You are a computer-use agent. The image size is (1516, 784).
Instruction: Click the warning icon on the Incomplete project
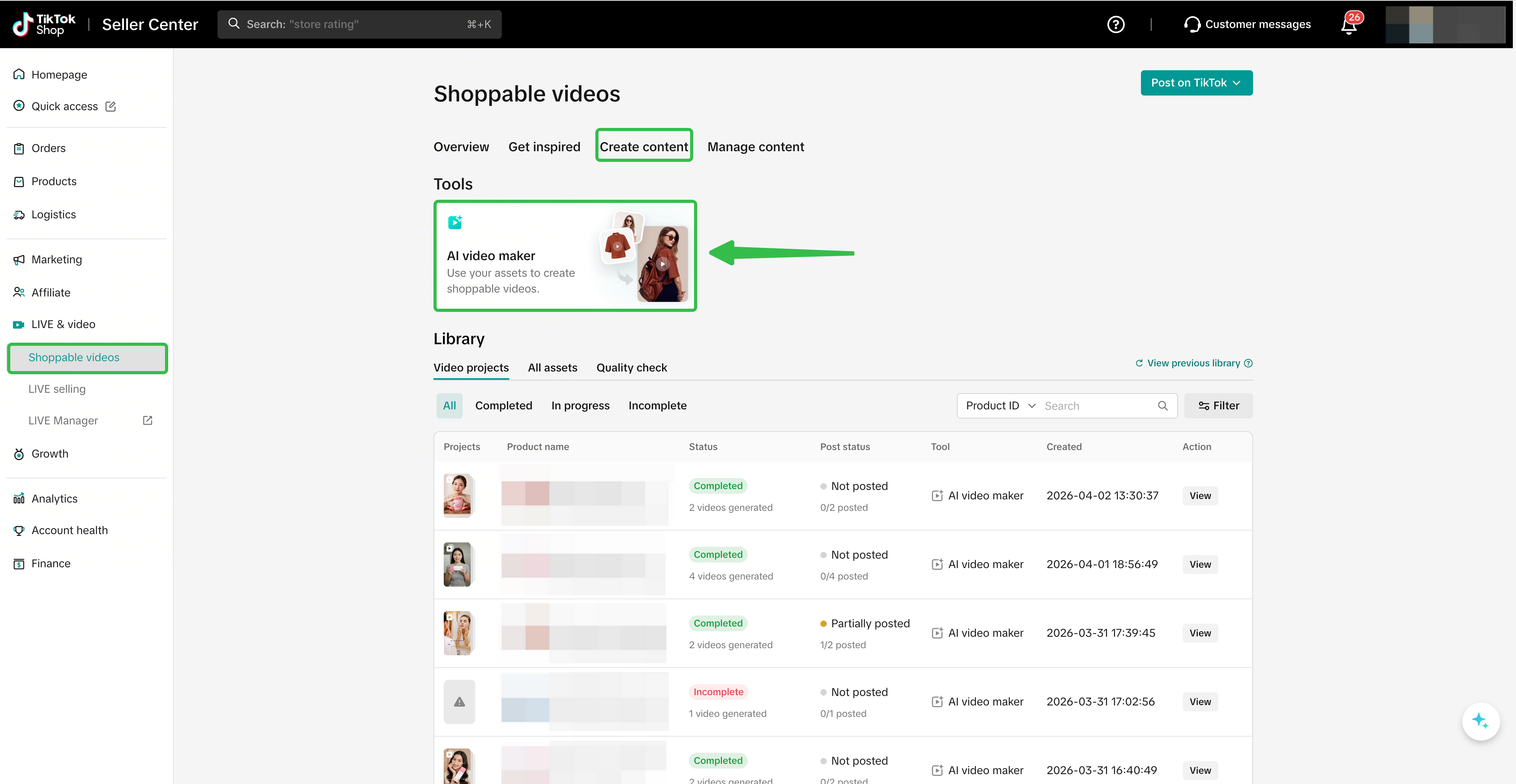(459, 701)
